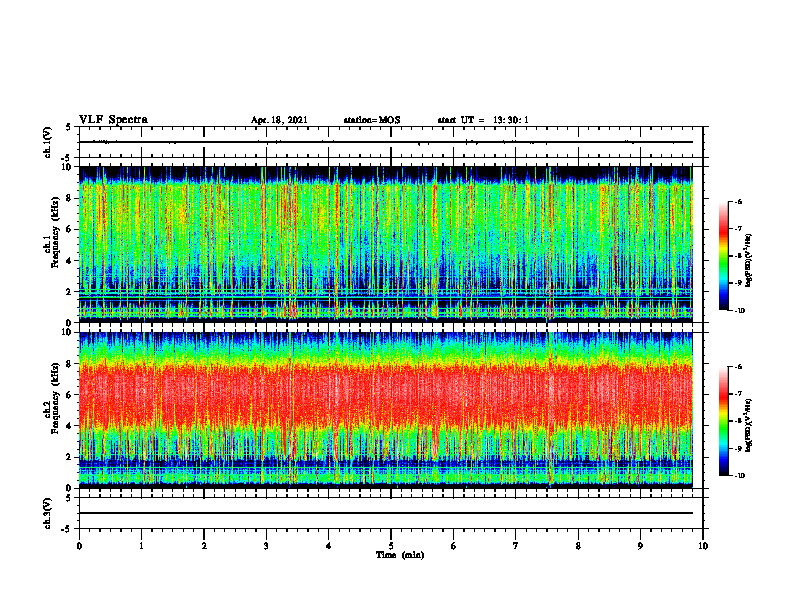This screenshot has width=792, height=612.
Task: Click the "ch.1(V)" axis label
Action: 48,142
